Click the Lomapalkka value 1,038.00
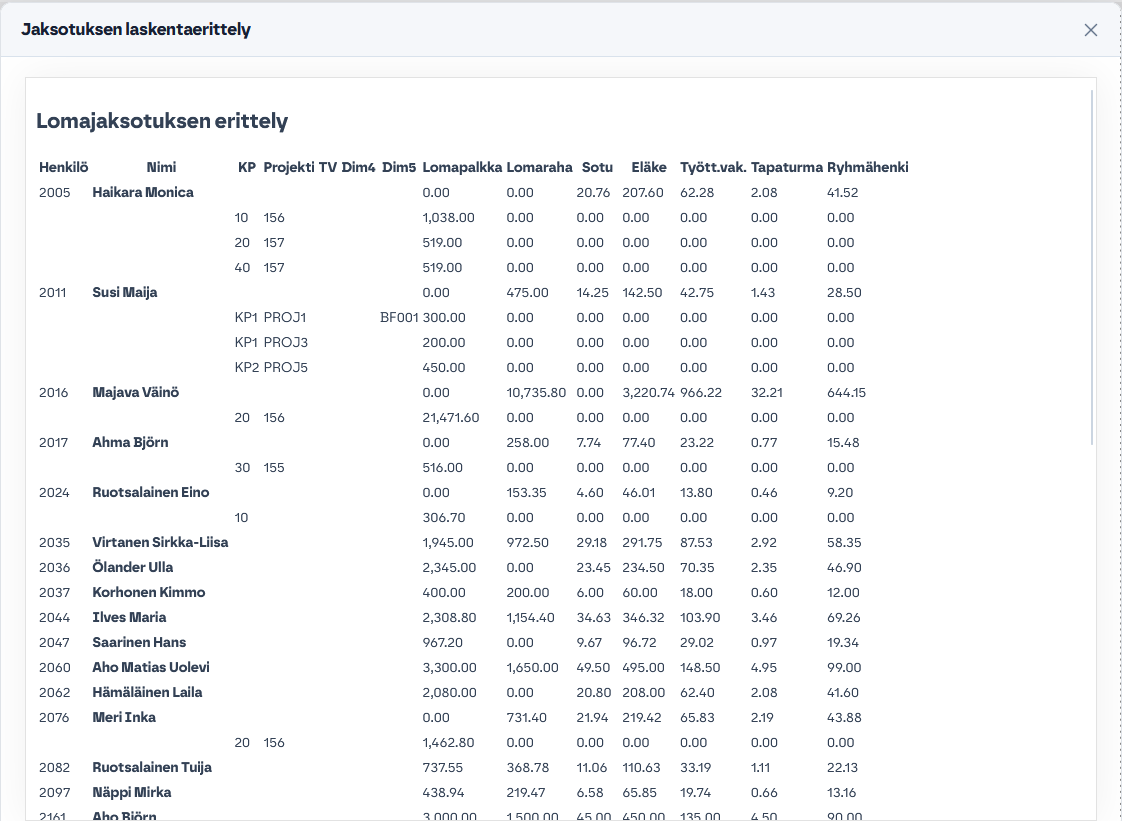Image resolution: width=1122 pixels, height=821 pixels. pyautogui.click(x=449, y=218)
